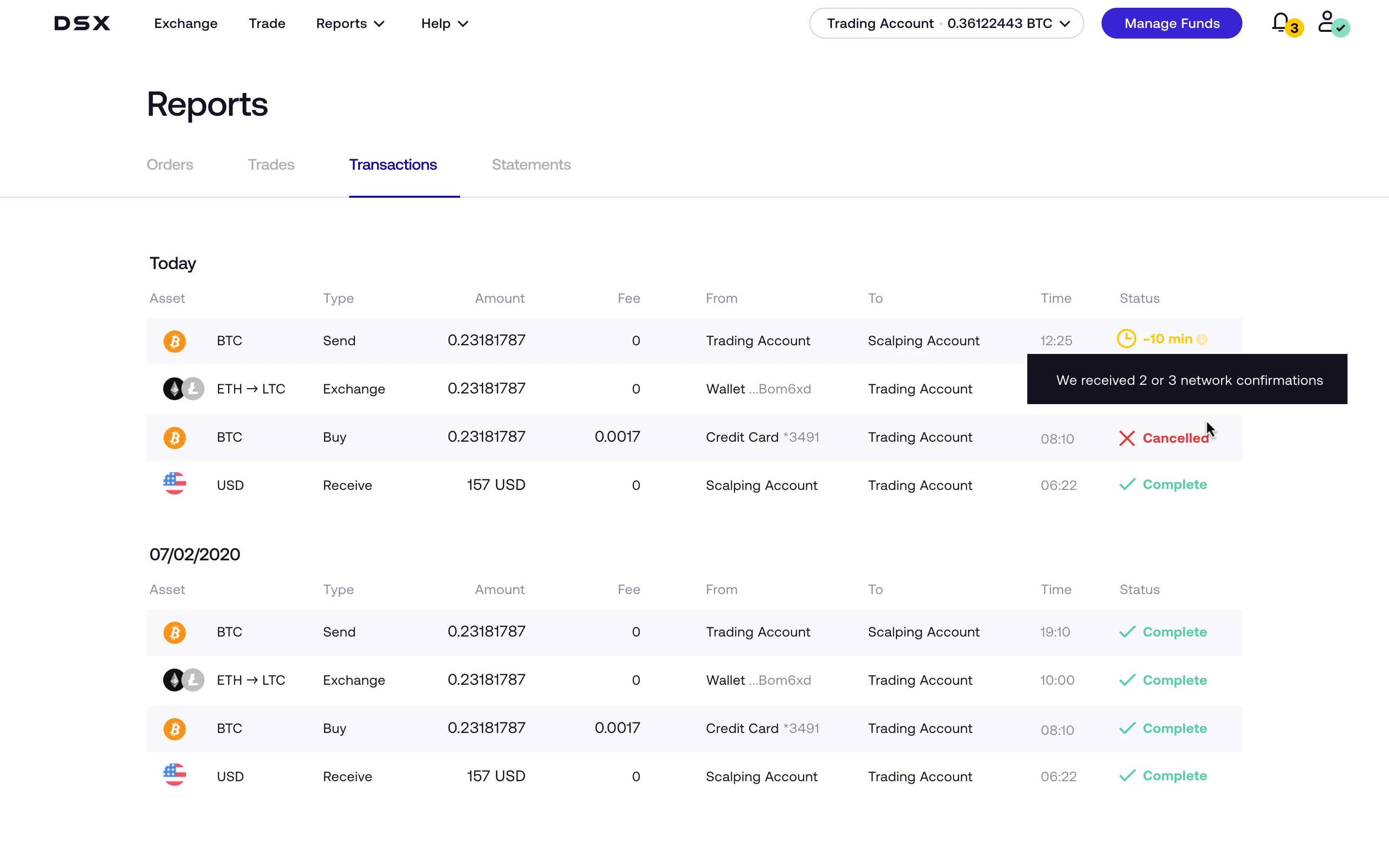The height and width of the screenshot is (868, 1389).
Task: Click the BTC icon on the Send row
Action: pyautogui.click(x=175, y=340)
